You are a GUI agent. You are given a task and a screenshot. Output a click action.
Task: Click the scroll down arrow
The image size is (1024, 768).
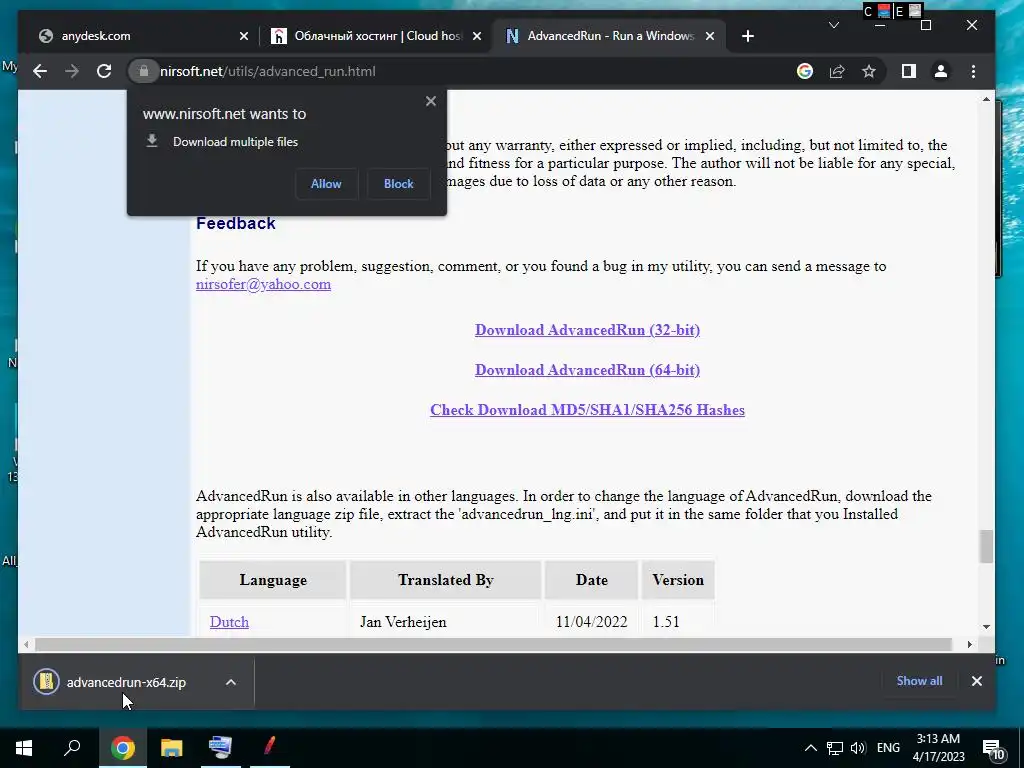(986, 626)
